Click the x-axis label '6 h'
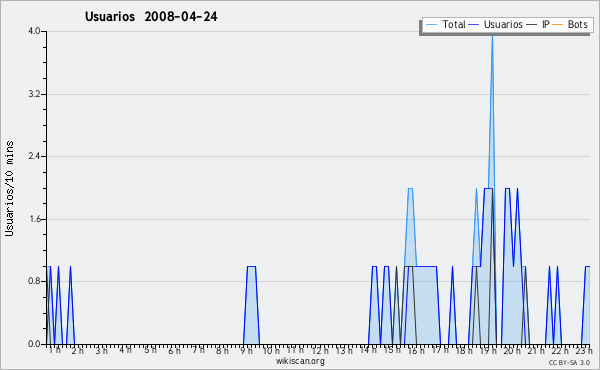The width and height of the screenshot is (600, 370). 174,350
